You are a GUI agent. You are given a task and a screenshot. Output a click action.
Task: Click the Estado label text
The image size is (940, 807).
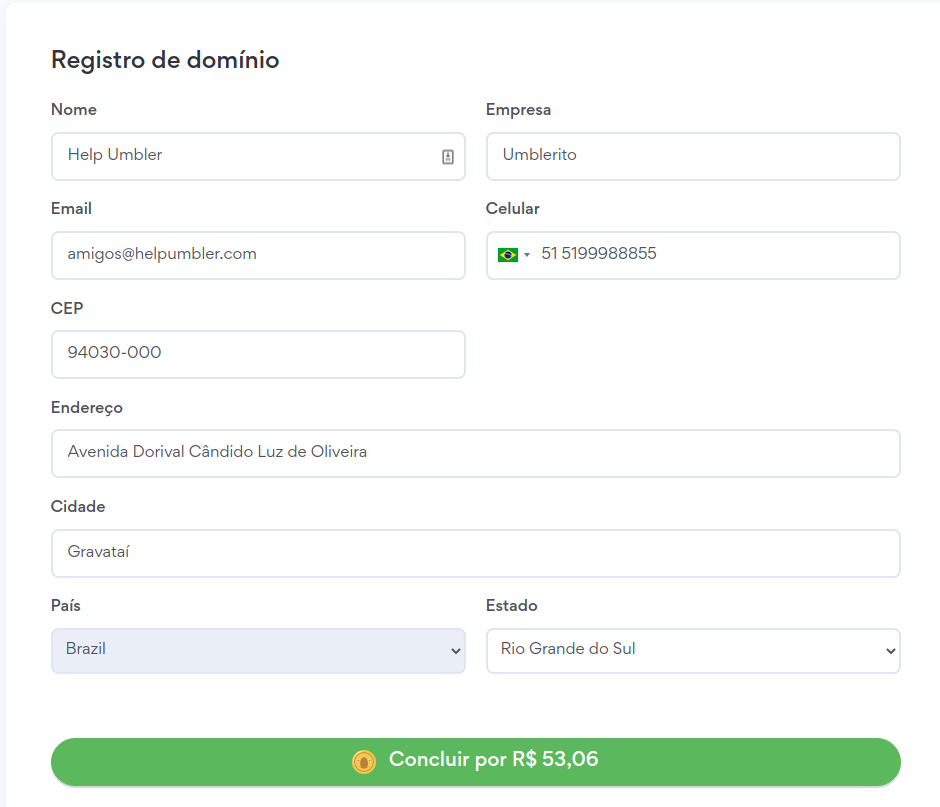pyautogui.click(x=511, y=606)
